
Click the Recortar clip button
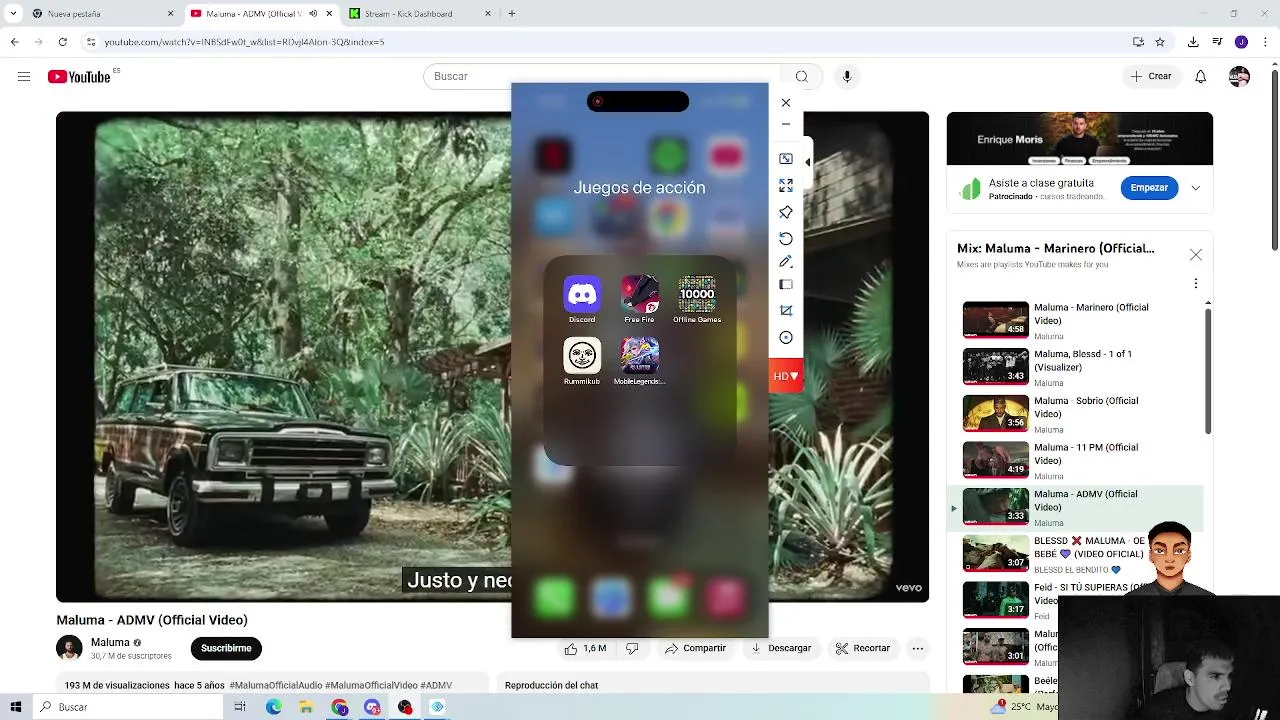coord(863,648)
